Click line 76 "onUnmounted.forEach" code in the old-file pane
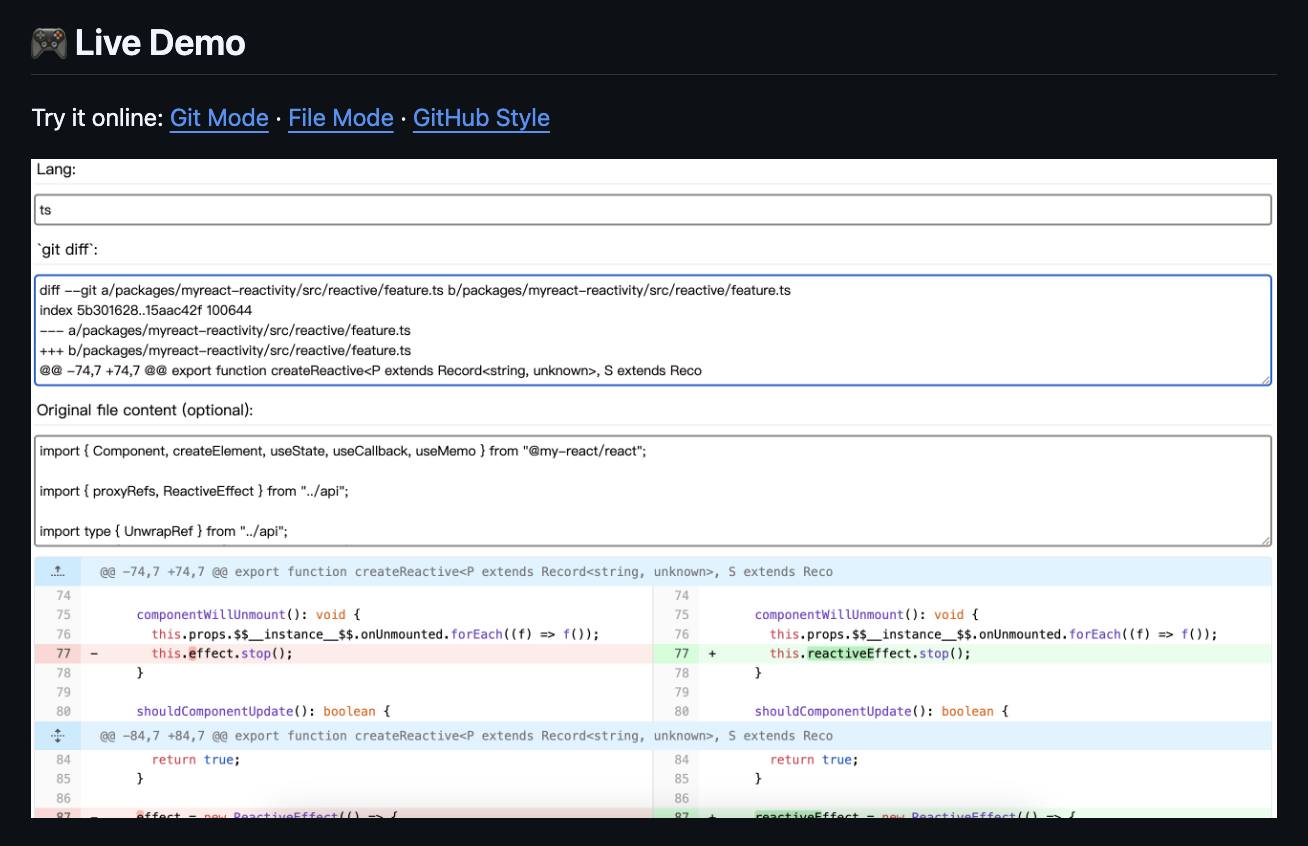Screen dimensions: 1308x846 375,634
